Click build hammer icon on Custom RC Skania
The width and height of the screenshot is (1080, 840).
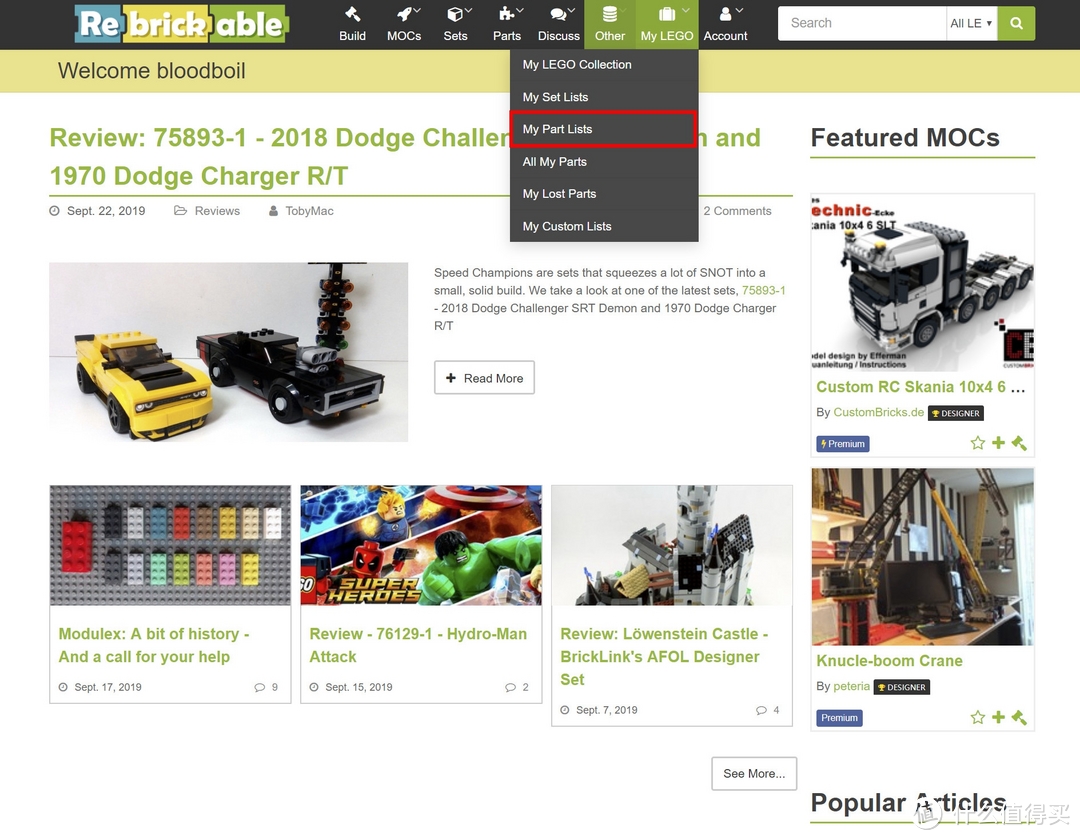(1019, 443)
